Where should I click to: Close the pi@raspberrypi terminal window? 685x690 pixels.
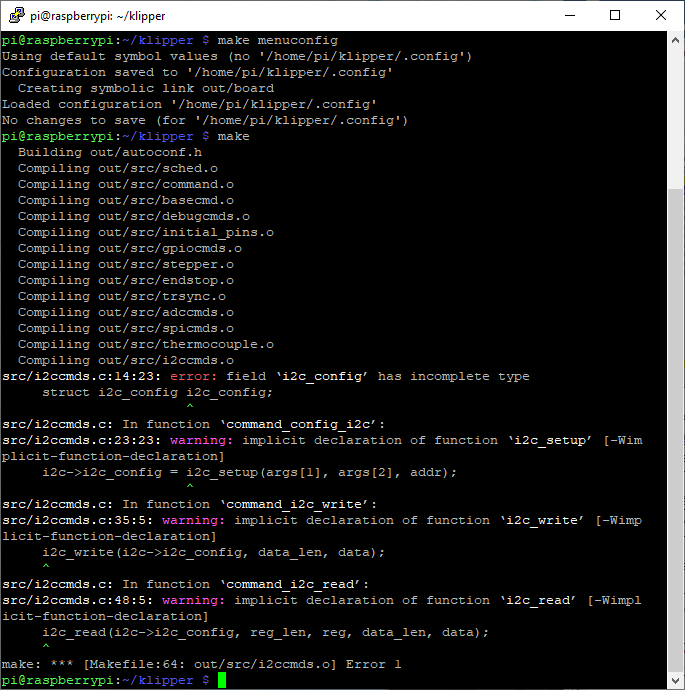[661, 15]
